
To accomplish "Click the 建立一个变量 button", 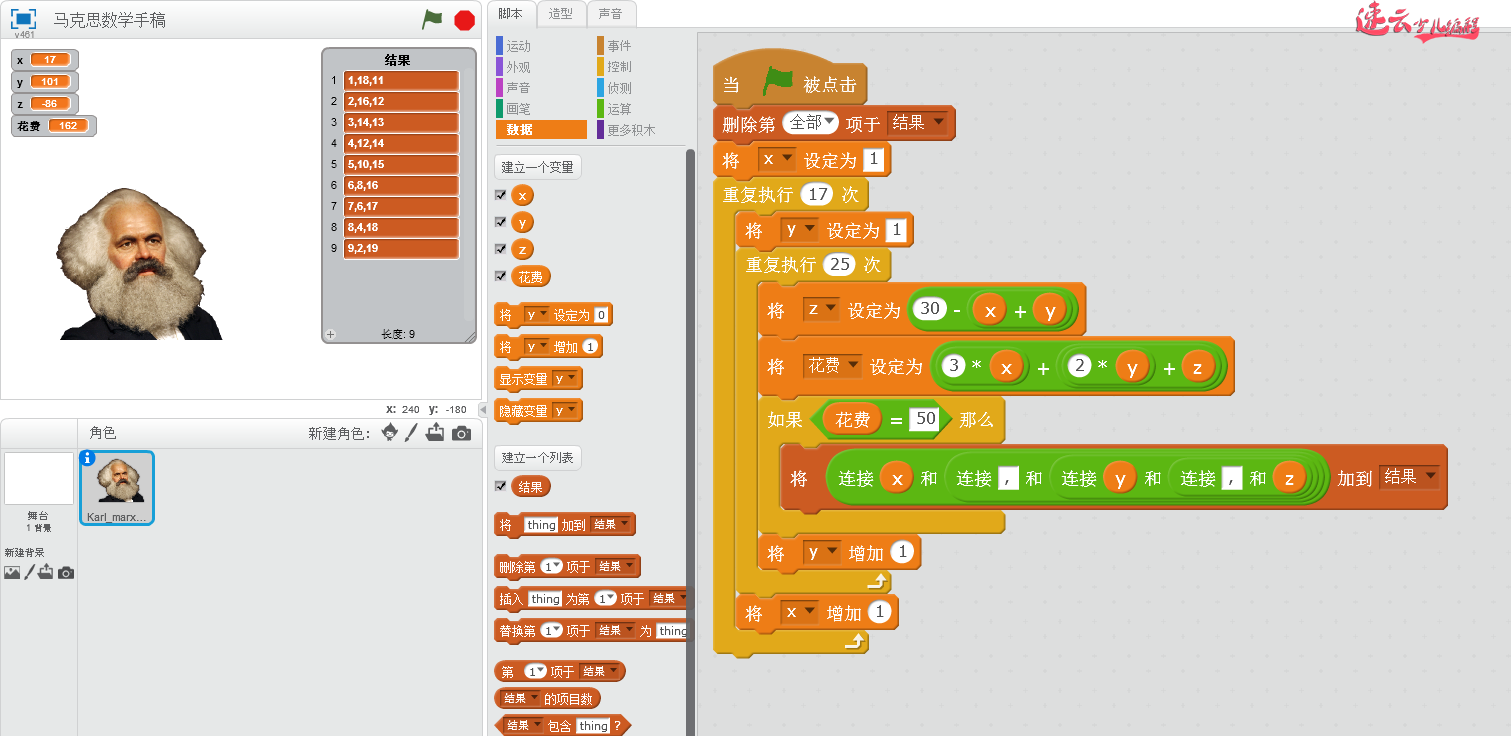I will (x=538, y=167).
